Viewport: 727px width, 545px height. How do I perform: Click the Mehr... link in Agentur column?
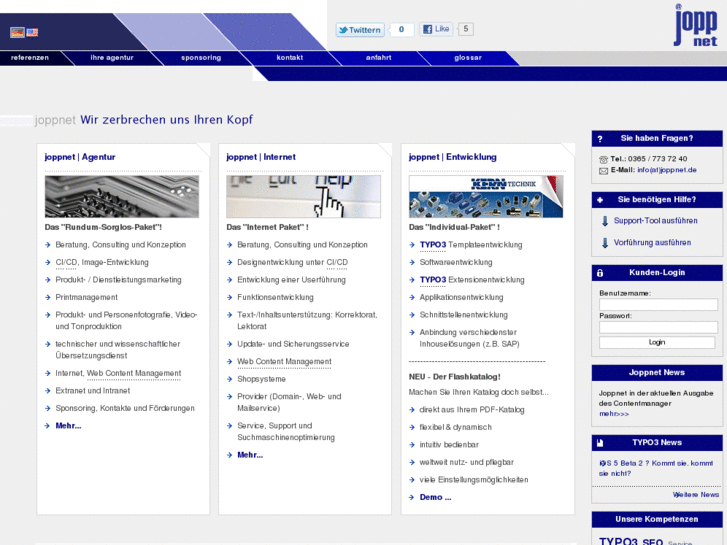coord(68,425)
